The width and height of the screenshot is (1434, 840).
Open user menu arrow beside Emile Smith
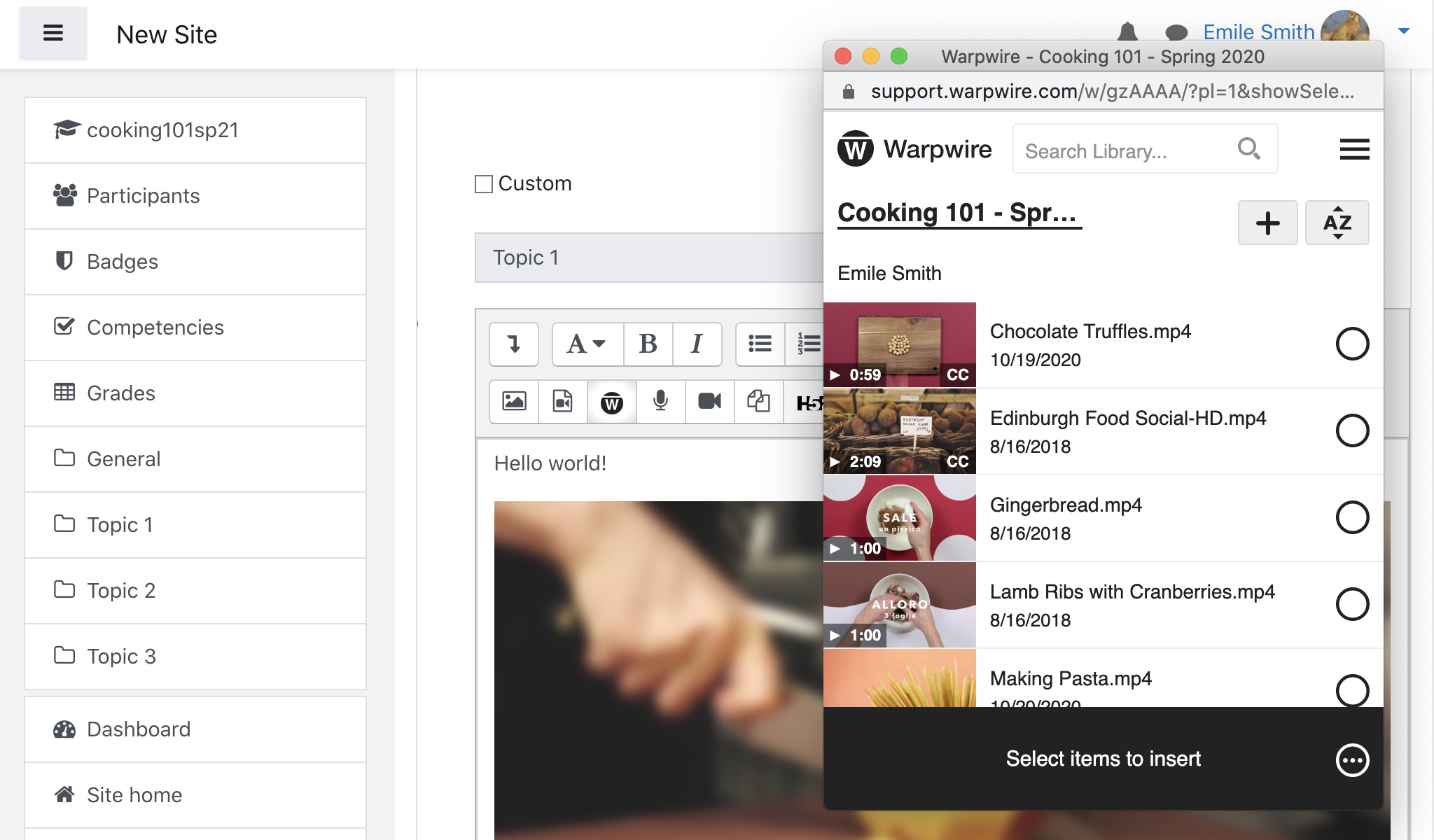[x=1403, y=31]
